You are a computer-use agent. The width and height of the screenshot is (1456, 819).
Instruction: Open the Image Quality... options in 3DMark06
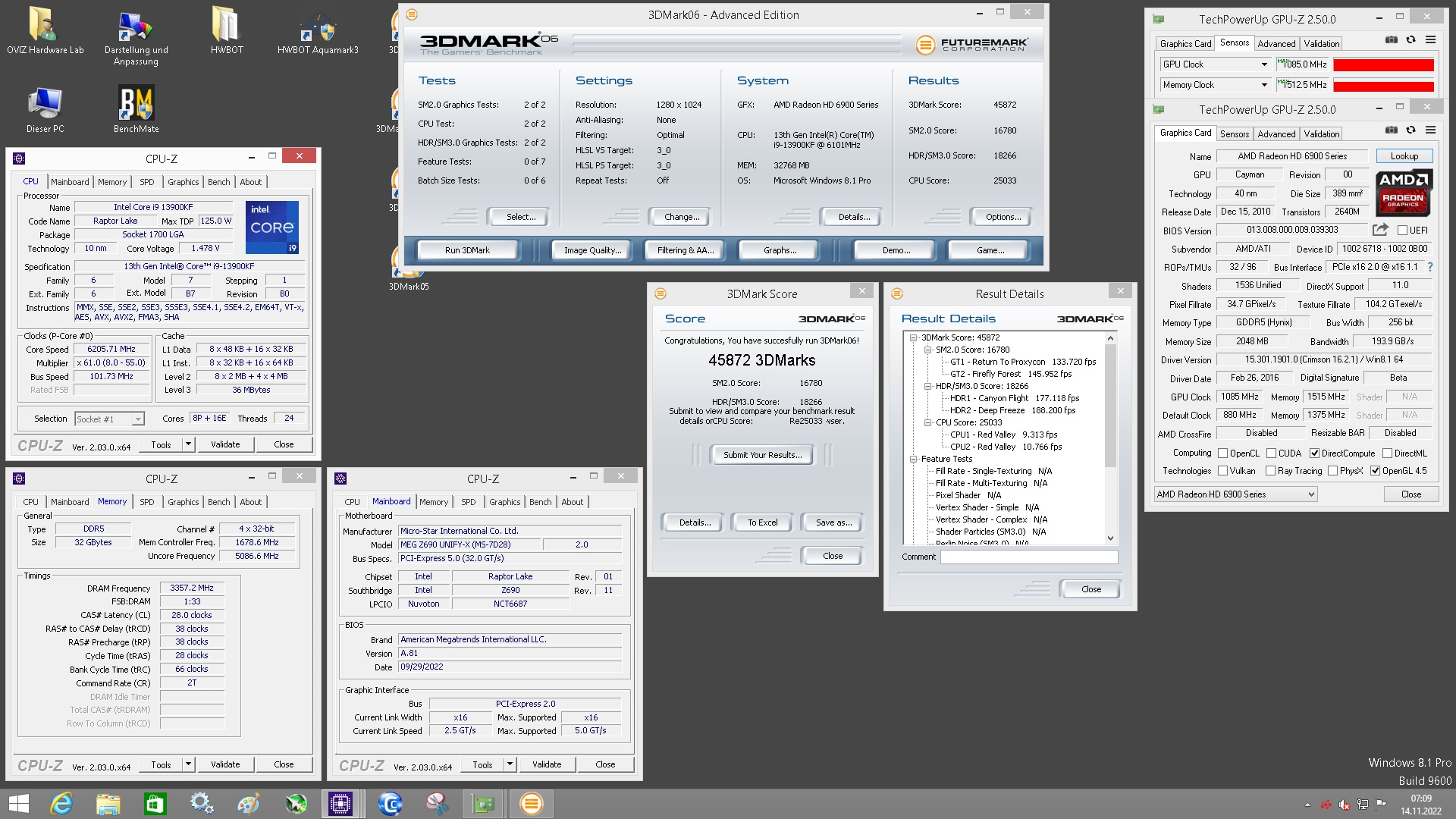(x=592, y=250)
